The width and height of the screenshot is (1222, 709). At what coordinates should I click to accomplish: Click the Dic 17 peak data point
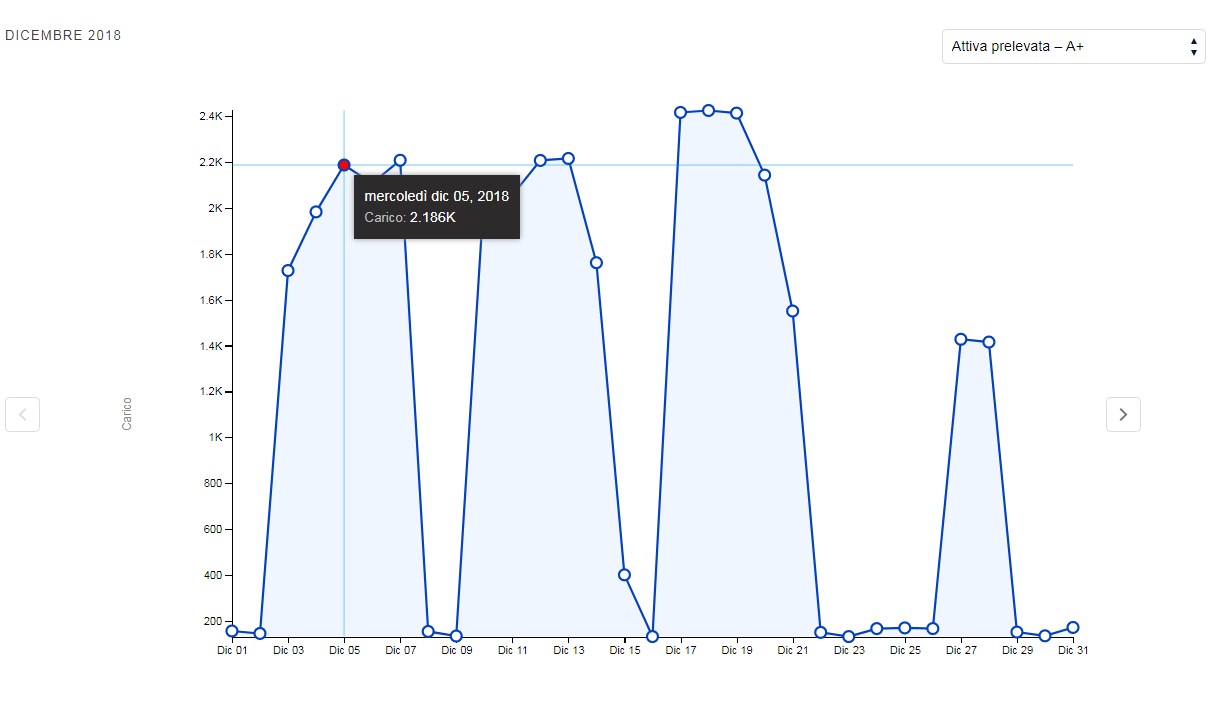pyautogui.click(x=680, y=112)
